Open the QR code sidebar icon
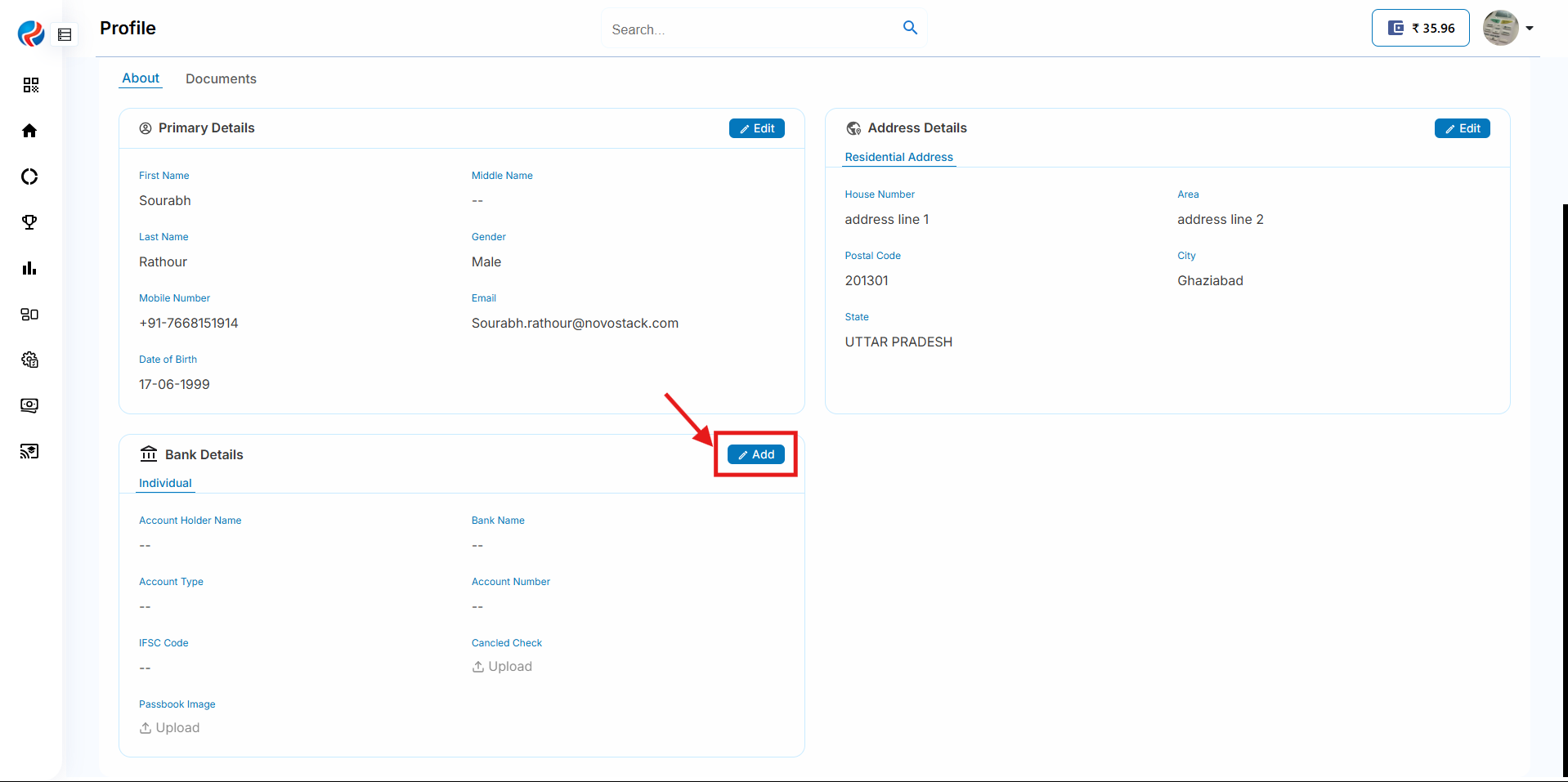Screen dimensions: 1568x782 point(30,85)
